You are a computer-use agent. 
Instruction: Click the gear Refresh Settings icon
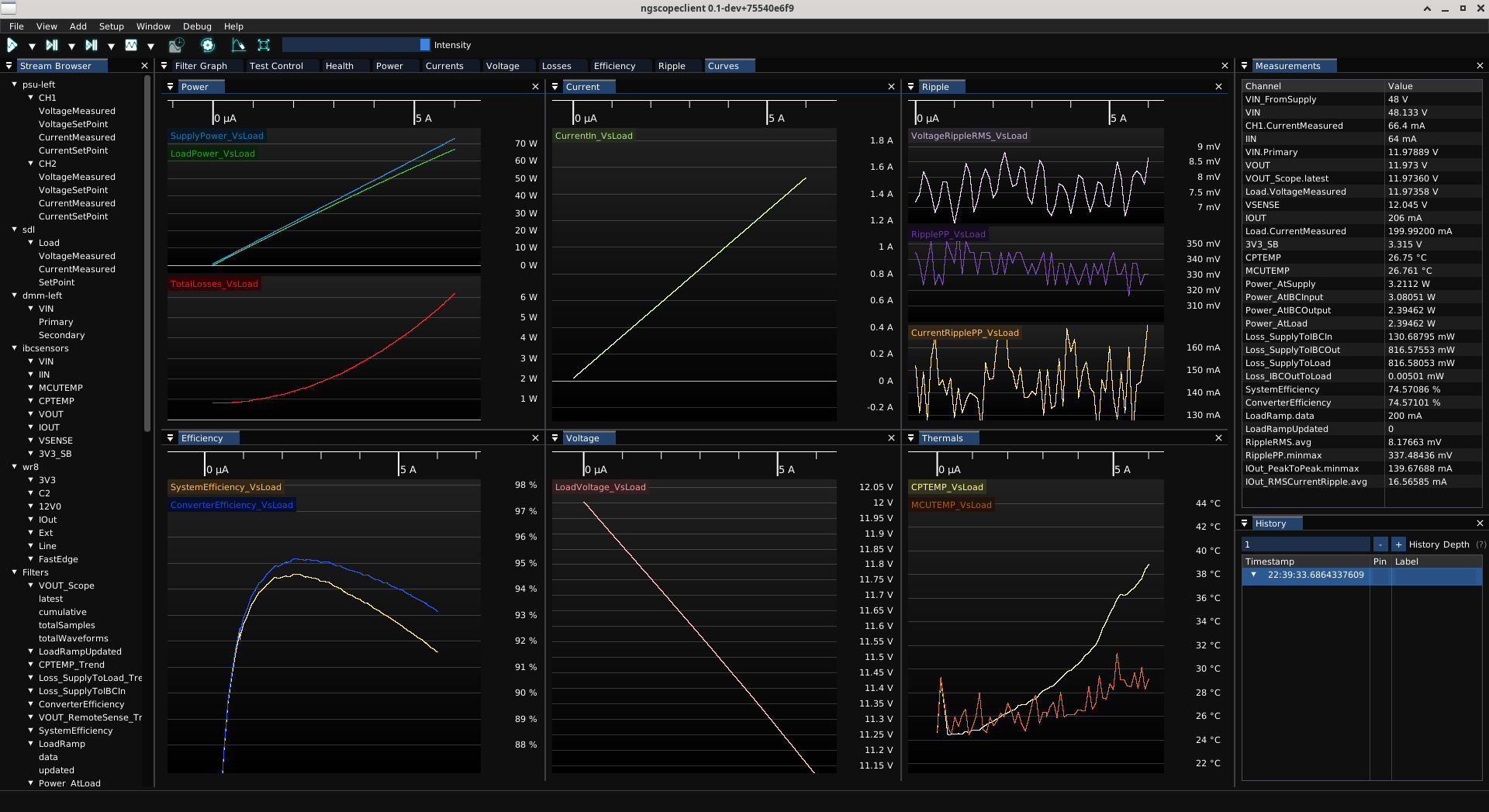point(208,46)
